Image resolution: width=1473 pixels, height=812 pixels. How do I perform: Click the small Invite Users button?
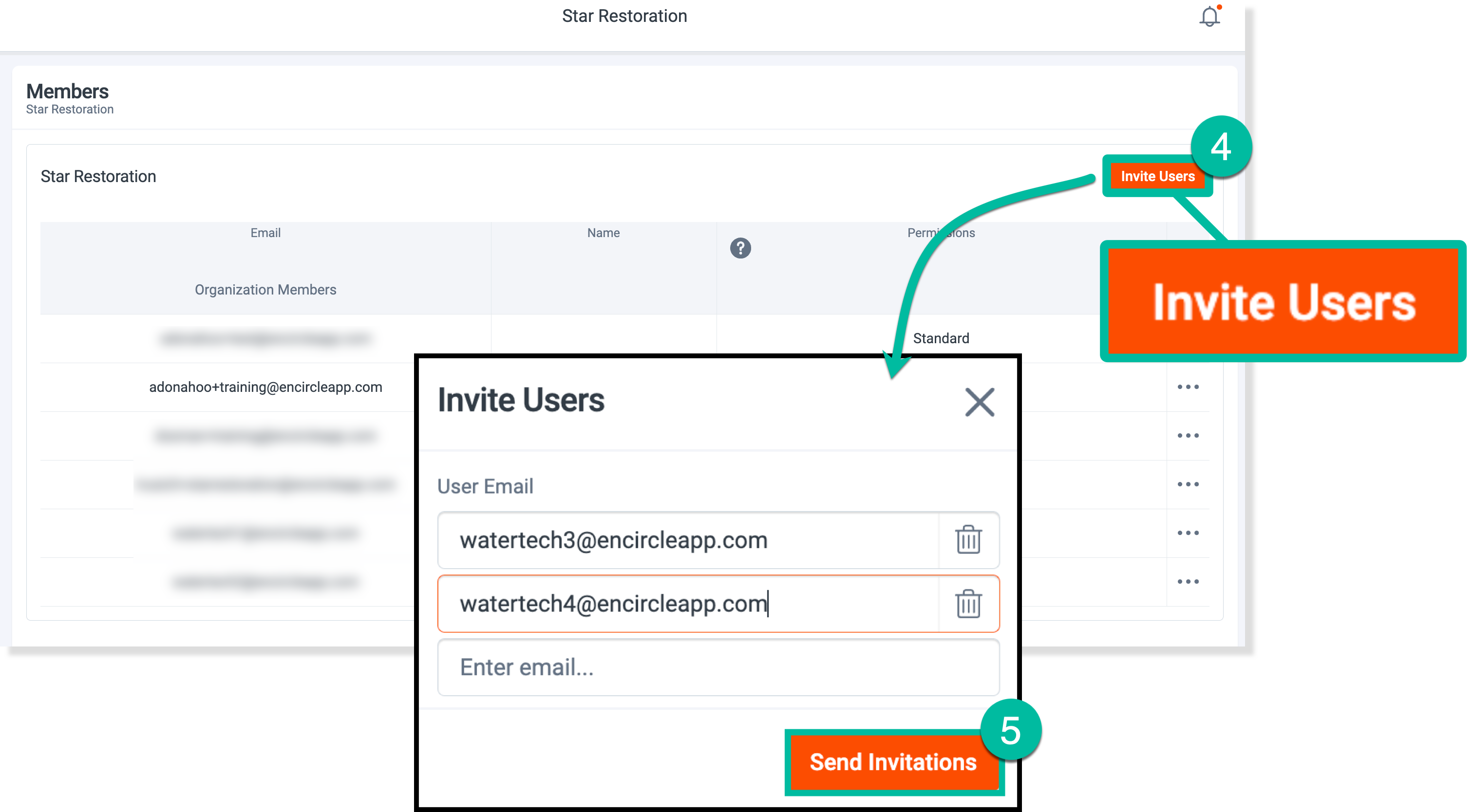coord(1157,177)
